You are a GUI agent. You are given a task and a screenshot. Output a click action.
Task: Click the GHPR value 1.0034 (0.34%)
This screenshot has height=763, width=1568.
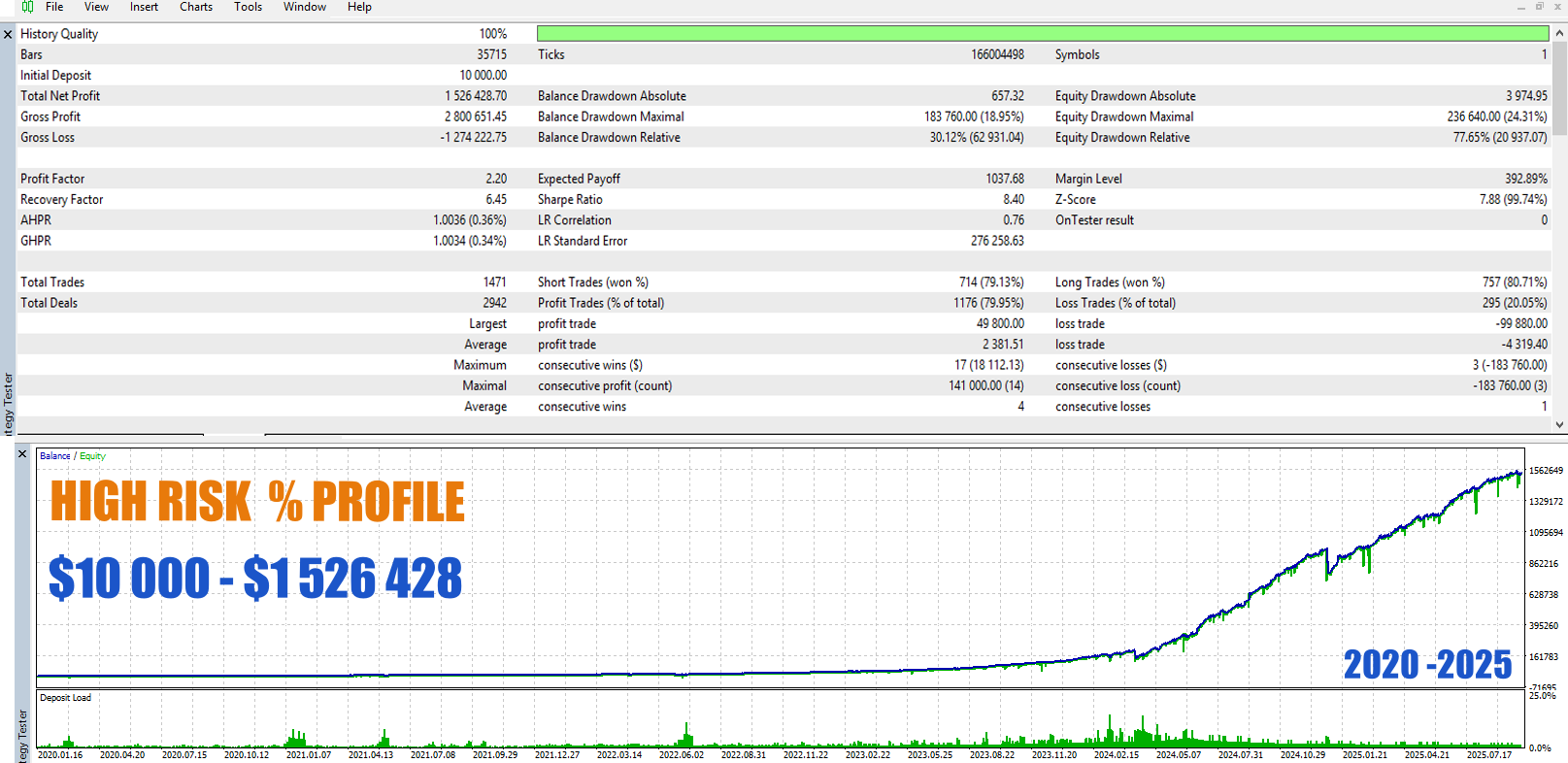[x=470, y=241]
